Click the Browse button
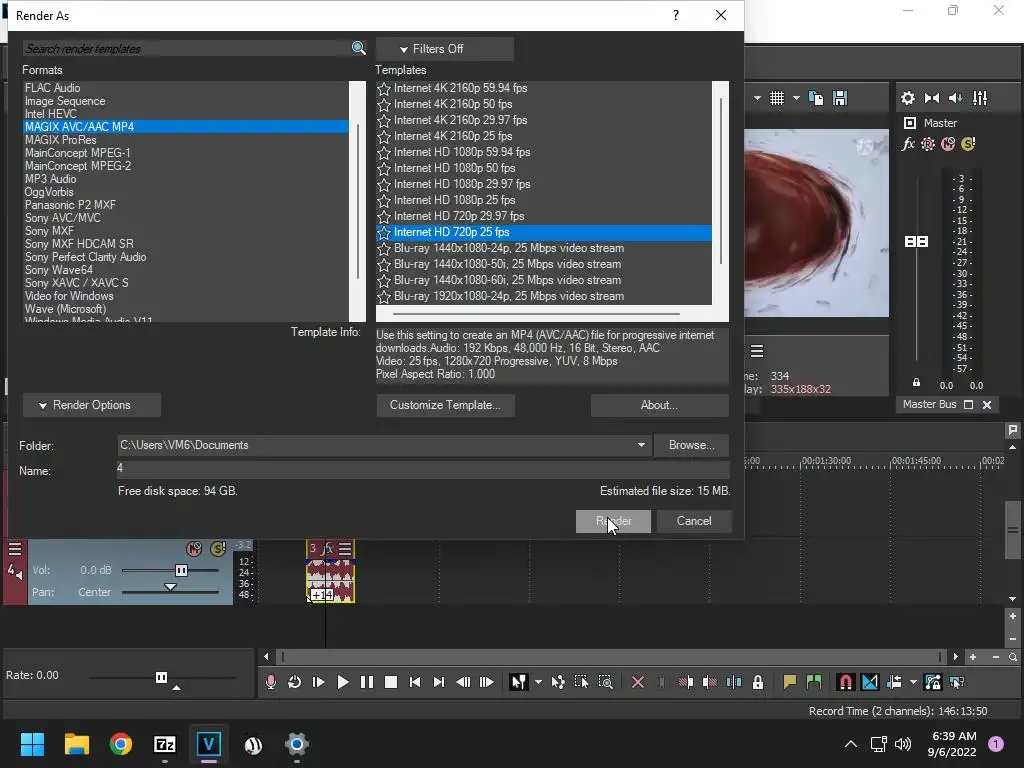 coord(692,445)
